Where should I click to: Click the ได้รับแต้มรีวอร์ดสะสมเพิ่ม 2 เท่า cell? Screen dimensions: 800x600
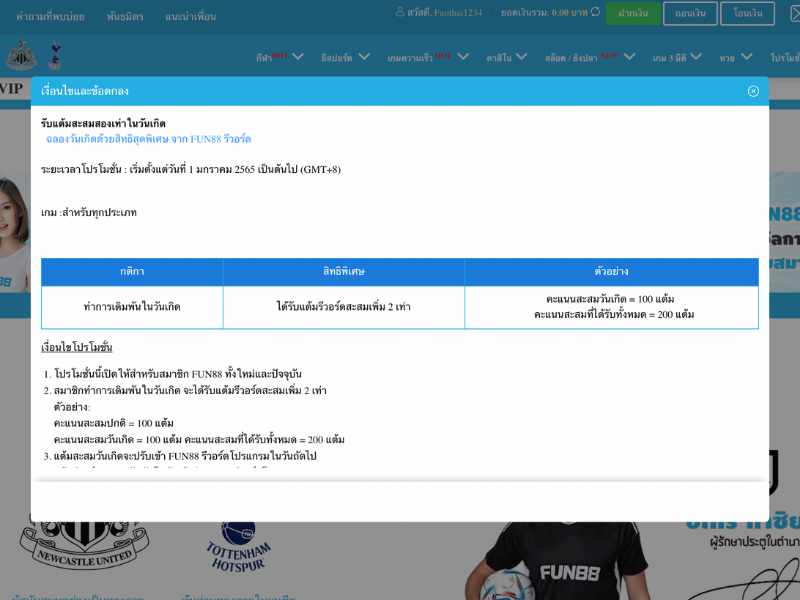[344, 307]
